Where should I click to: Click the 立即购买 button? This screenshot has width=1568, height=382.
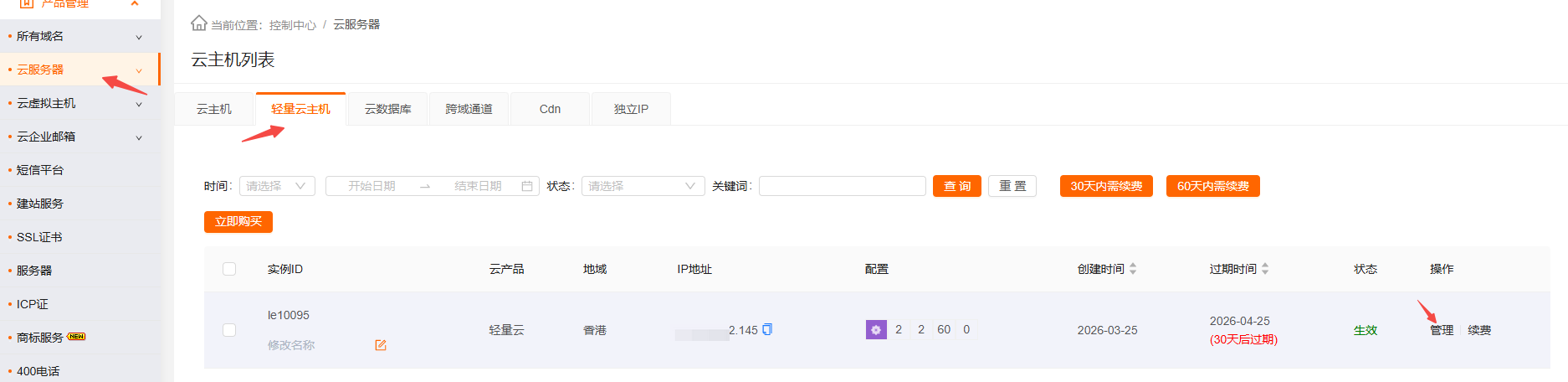point(238,221)
